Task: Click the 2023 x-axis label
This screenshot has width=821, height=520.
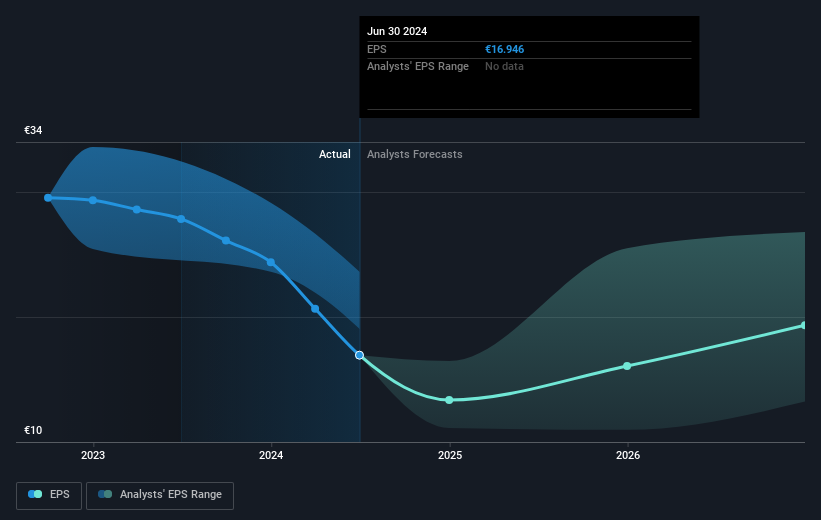Action: point(93,455)
